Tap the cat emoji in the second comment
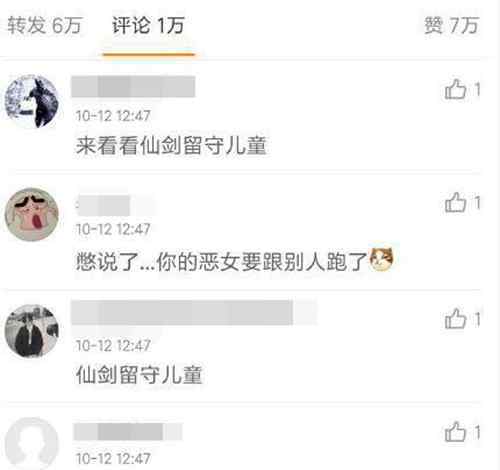The height and width of the screenshot is (470, 500). pos(382,259)
